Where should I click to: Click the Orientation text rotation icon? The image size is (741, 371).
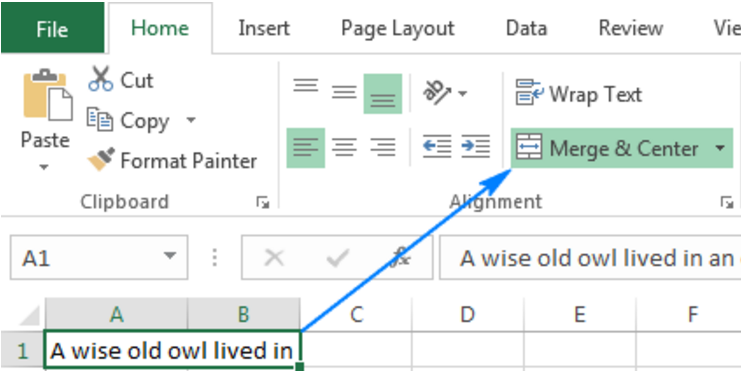438,93
